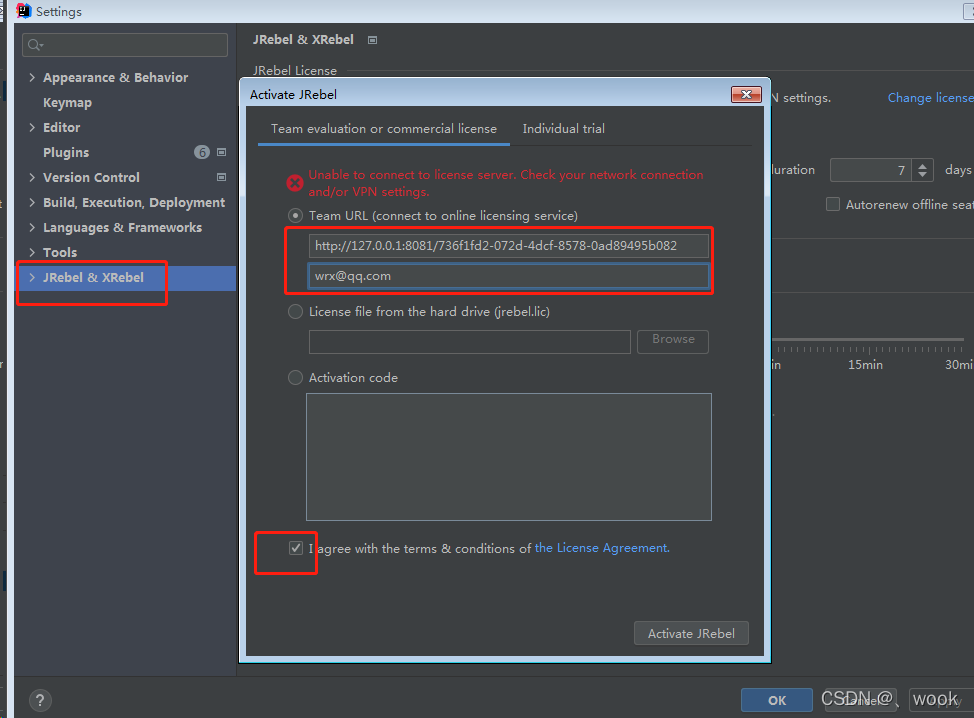Switch to Team evaluation or commercial license tab
The image size is (974, 718).
[x=384, y=129]
